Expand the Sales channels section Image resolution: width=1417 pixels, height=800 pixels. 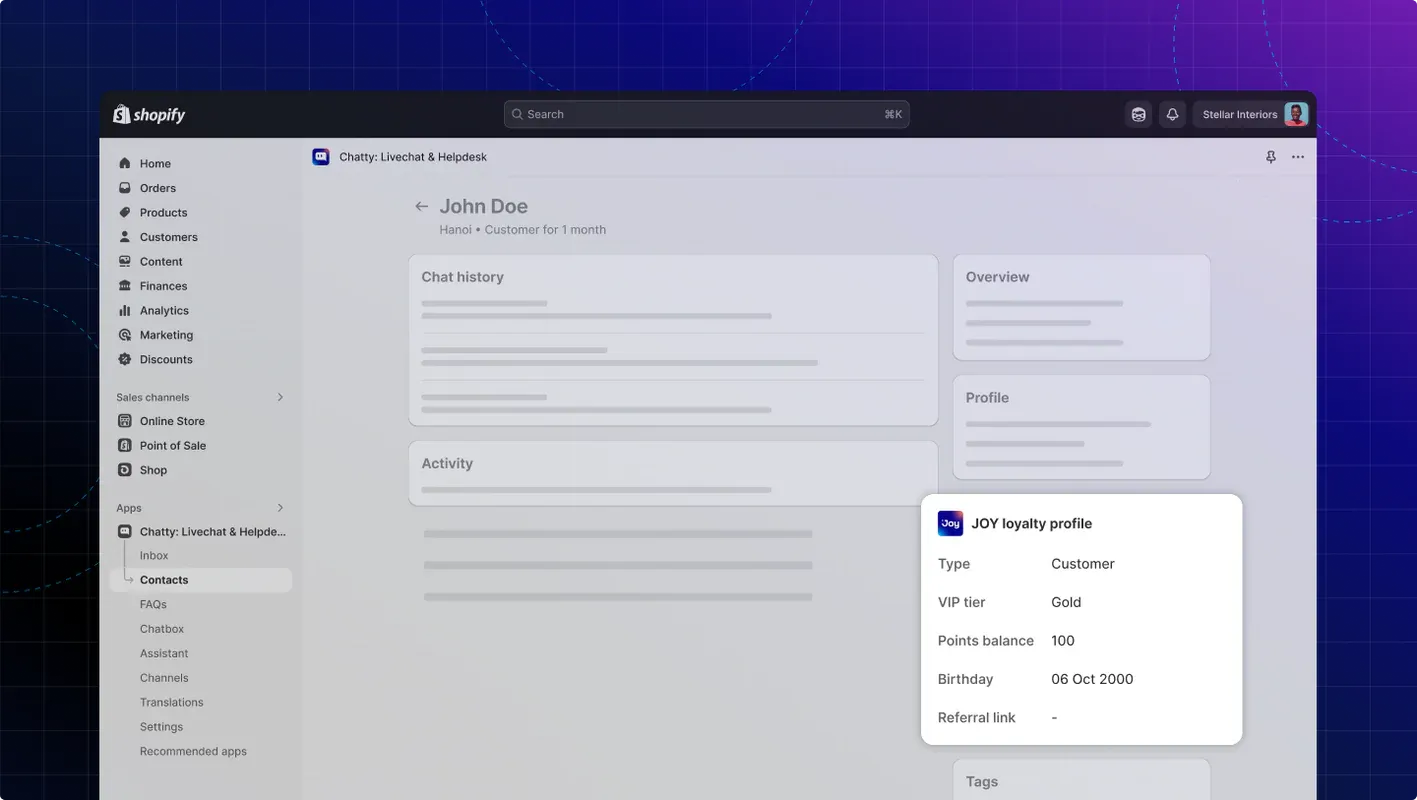click(280, 396)
